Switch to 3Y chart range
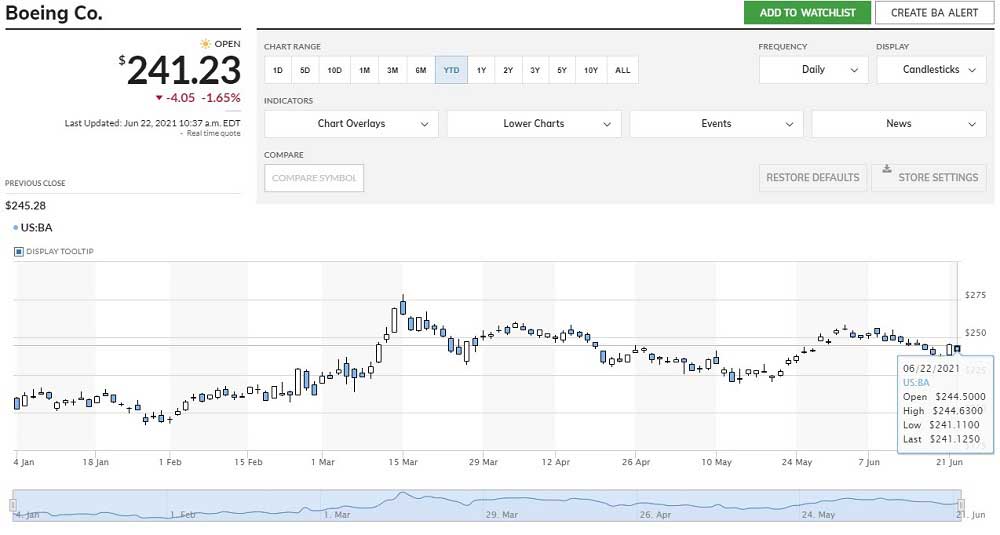Image resolution: width=1000 pixels, height=535 pixels. 534,70
